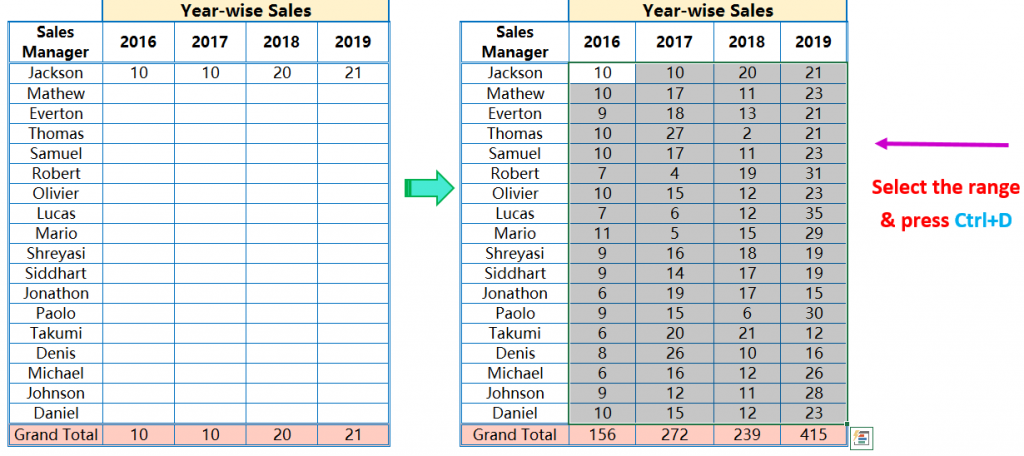The image size is (1024, 456).
Task: Click the Year-wise Sales header in left table
Action: pos(246,10)
